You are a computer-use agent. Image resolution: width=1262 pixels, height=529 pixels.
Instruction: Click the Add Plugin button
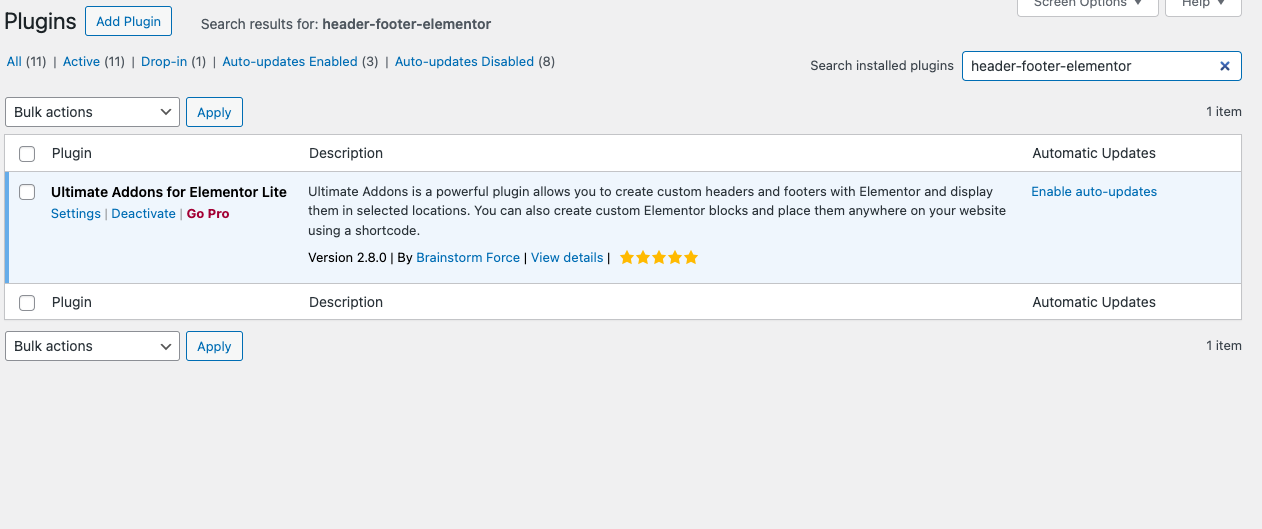(x=128, y=22)
